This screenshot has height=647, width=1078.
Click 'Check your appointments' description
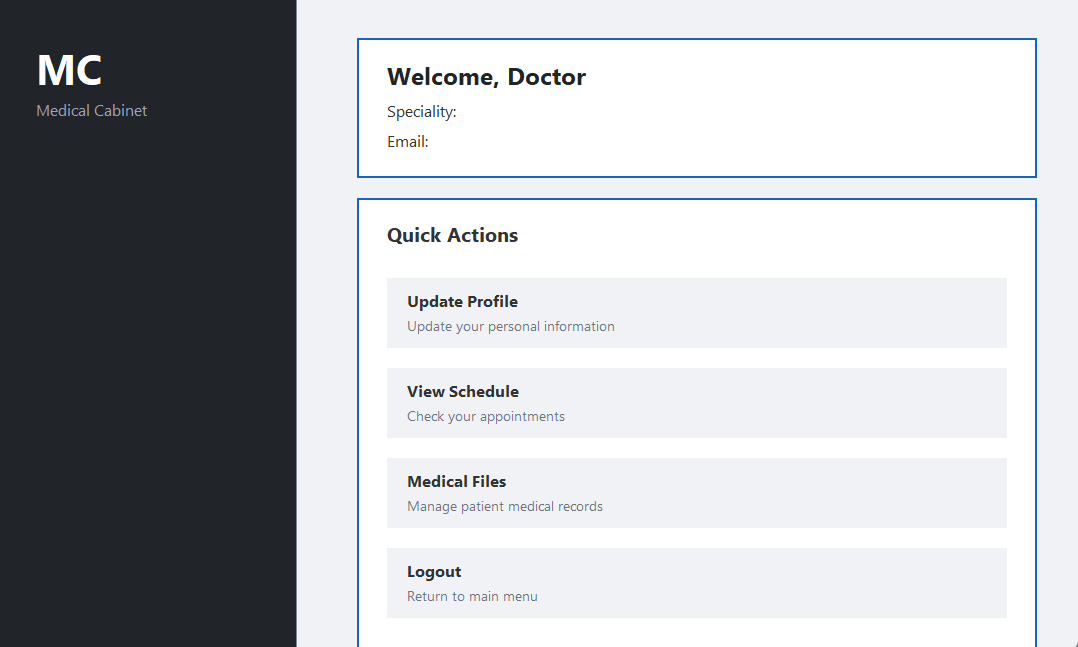coord(486,417)
